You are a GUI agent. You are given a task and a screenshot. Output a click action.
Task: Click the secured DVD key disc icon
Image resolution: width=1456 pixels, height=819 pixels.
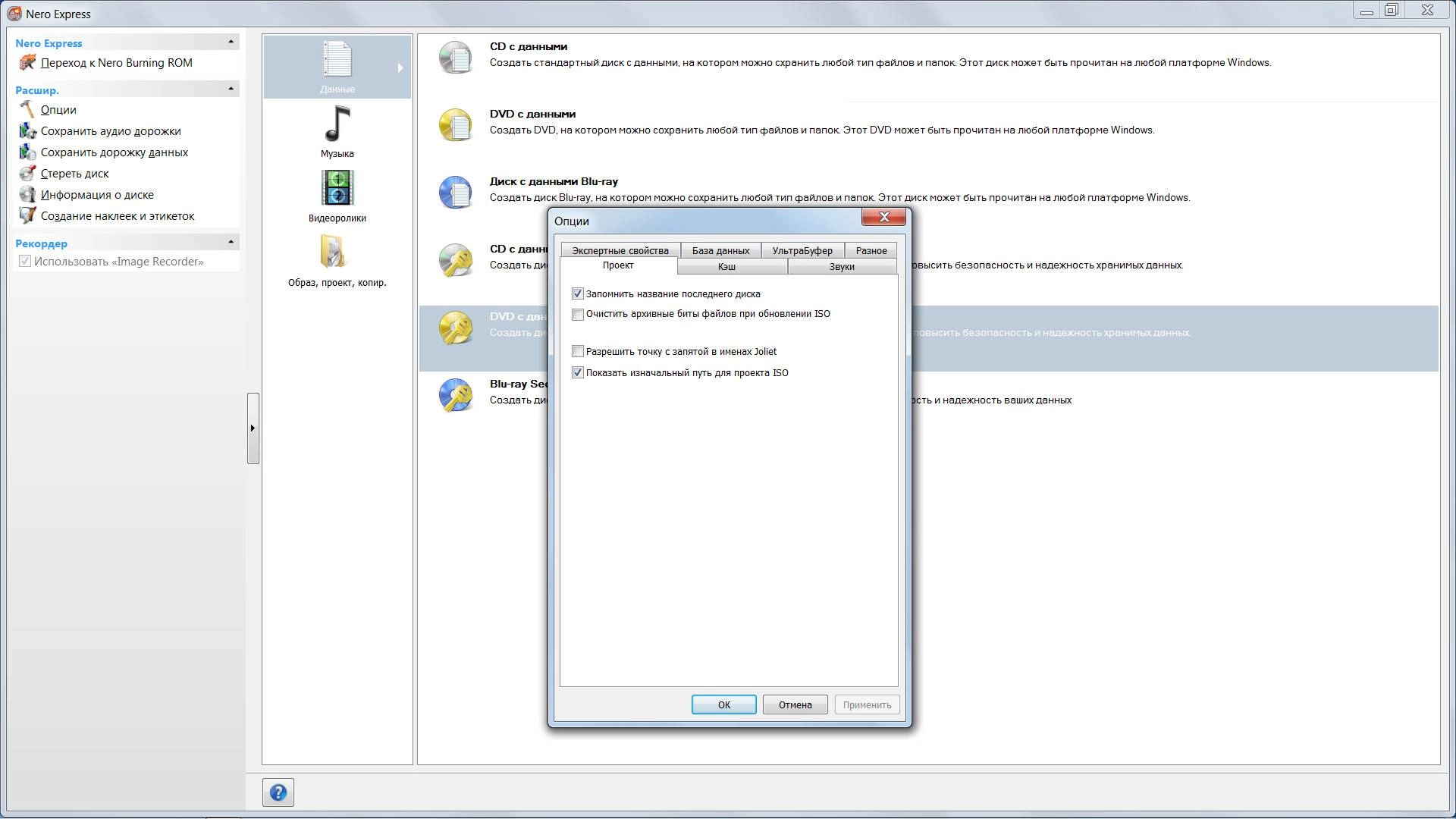(456, 328)
